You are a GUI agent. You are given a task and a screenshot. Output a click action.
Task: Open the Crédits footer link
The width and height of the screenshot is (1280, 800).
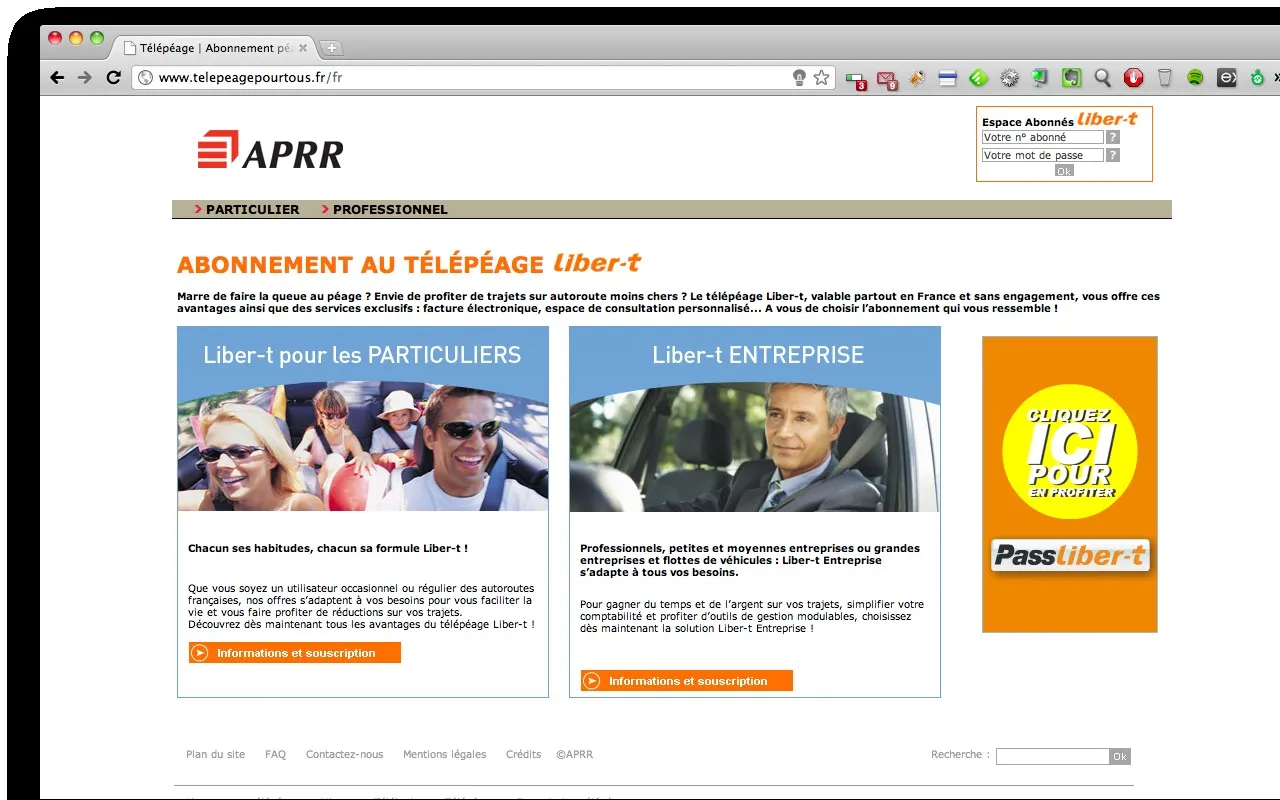(523, 755)
